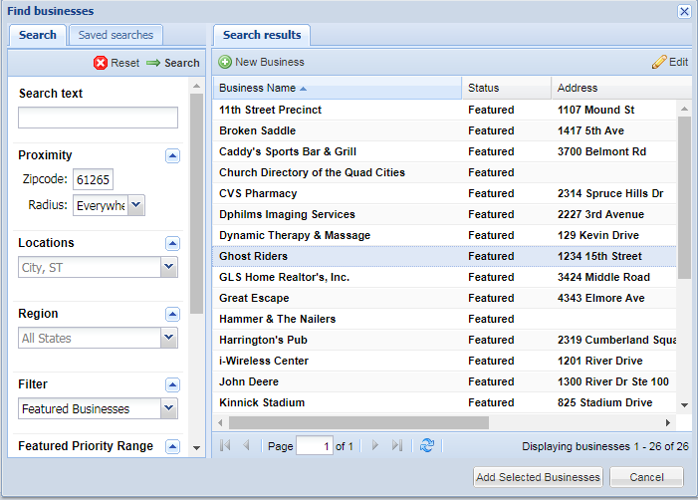Screen dimensions: 698x500
Task: Open the Region All States dropdown
Action: tap(168, 338)
